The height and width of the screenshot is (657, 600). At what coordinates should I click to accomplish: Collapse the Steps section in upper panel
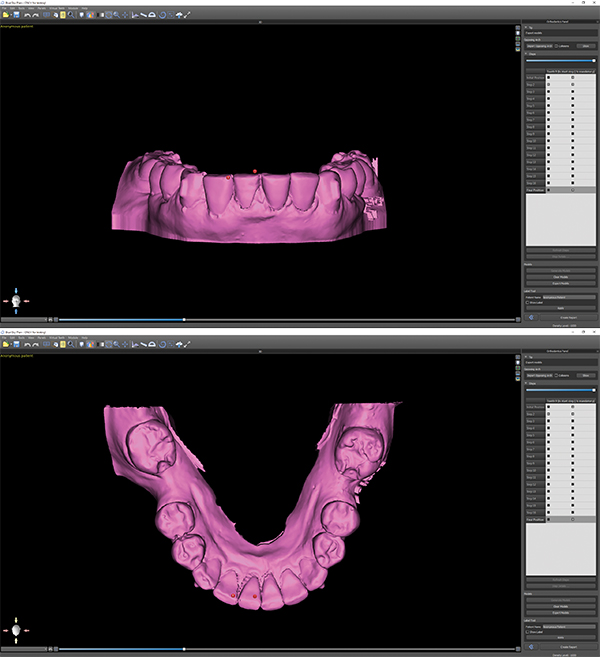(527, 55)
